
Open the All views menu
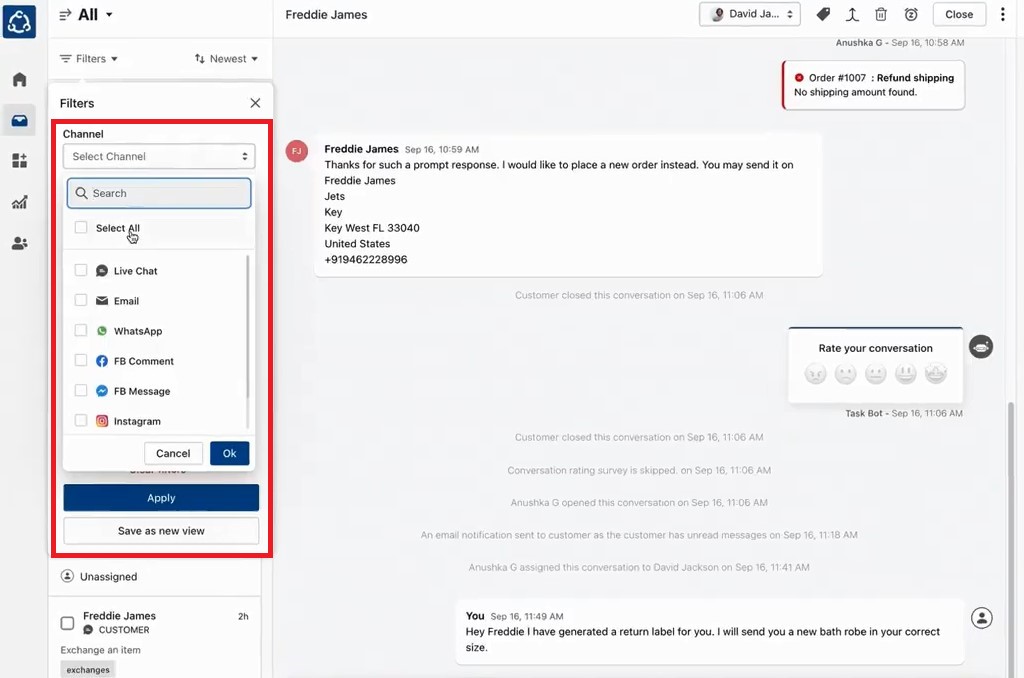[87, 15]
